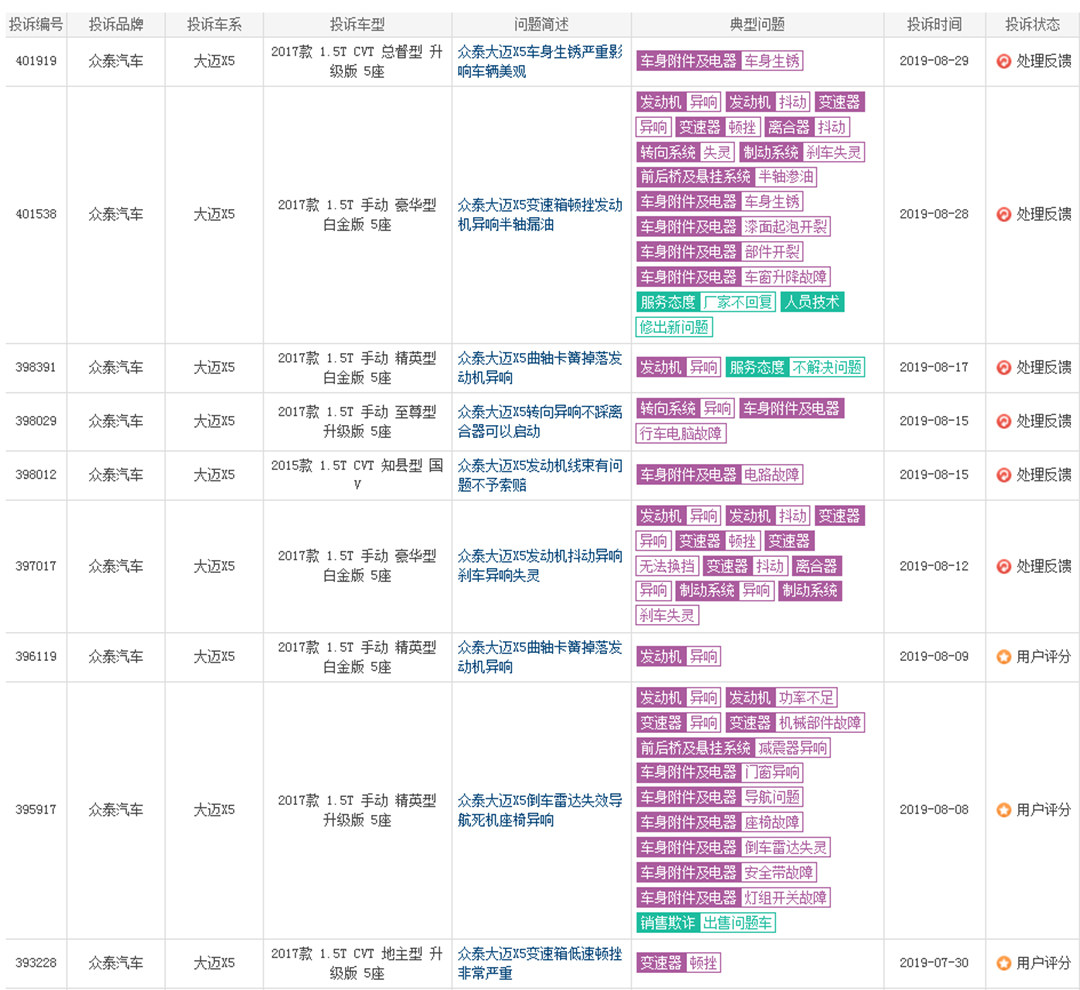This screenshot has height=990, width=1080.
Task: Click the 投诉状态 column header
Action: (x=1032, y=24)
